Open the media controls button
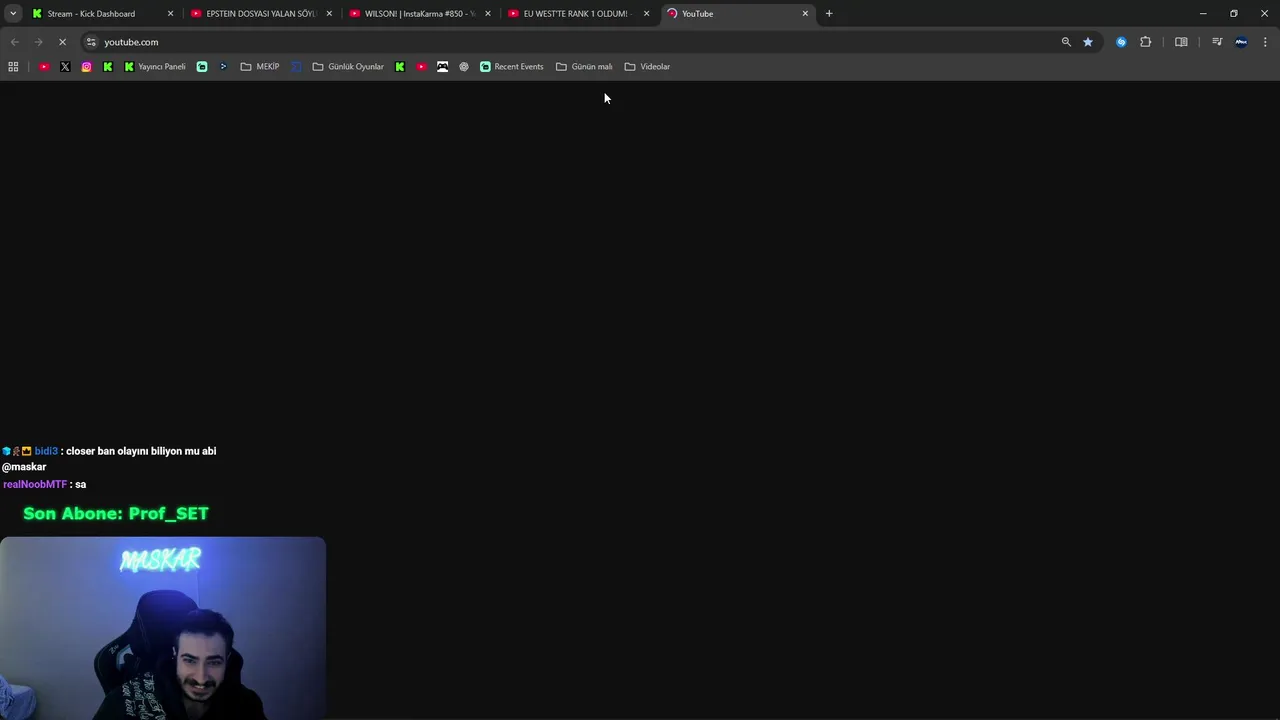The height and width of the screenshot is (720, 1280). click(x=1217, y=42)
